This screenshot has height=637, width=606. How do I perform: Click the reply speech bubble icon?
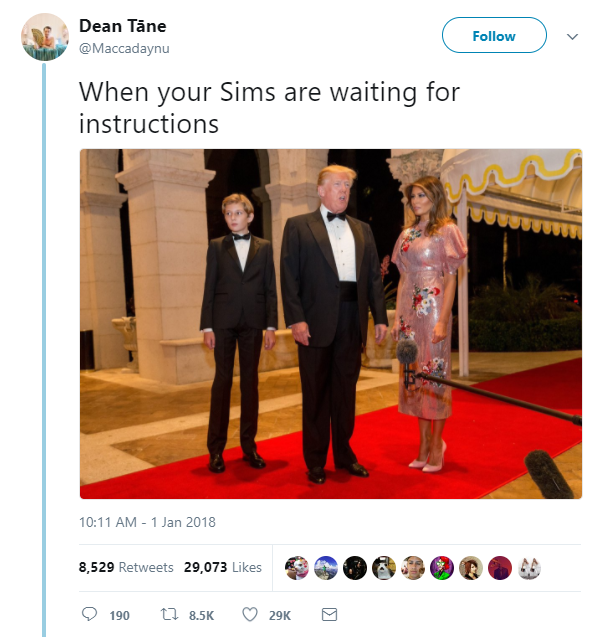point(89,614)
